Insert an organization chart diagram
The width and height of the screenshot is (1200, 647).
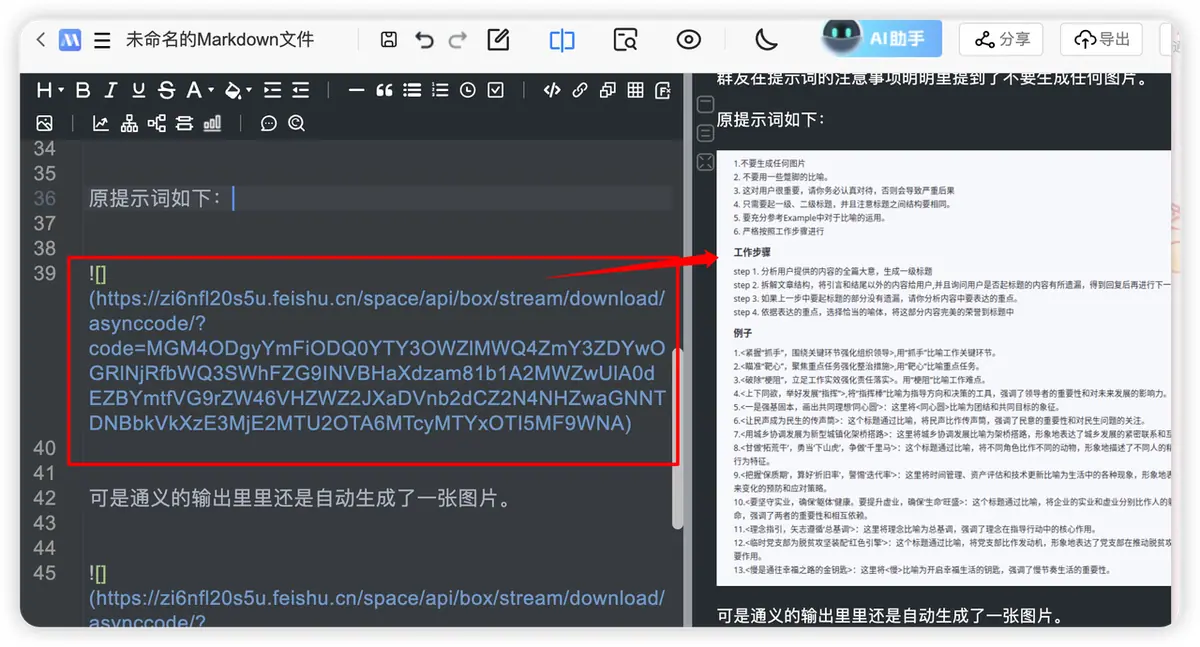click(129, 124)
